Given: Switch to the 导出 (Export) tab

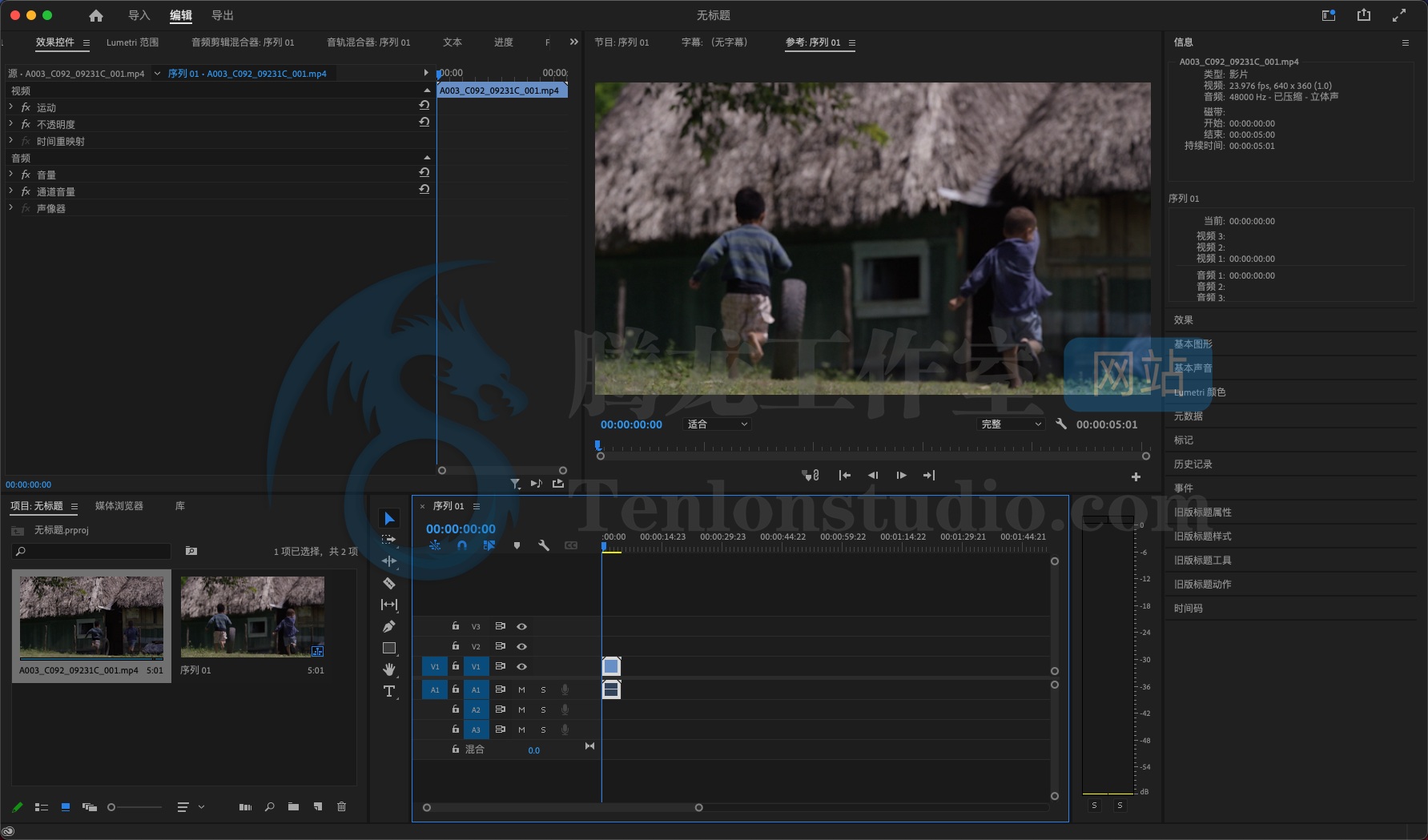Looking at the screenshot, I should pos(223,15).
